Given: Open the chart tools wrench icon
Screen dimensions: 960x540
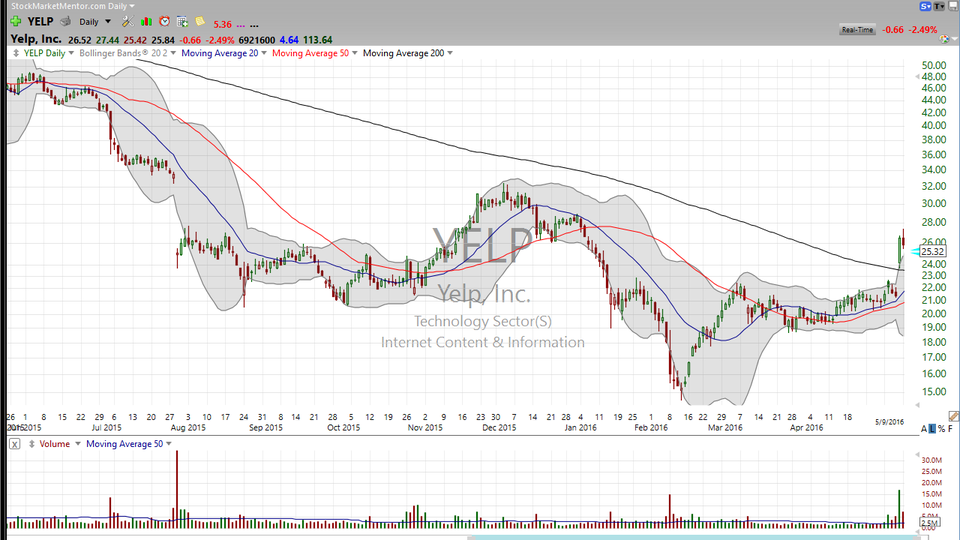Looking at the screenshot, I should tap(127, 21).
